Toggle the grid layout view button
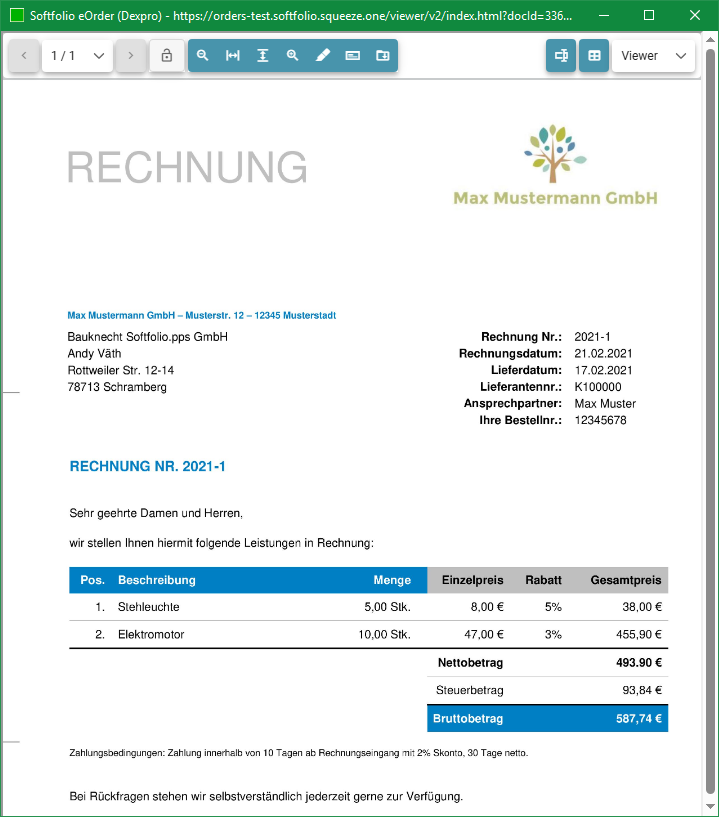Image resolution: width=719 pixels, height=817 pixels. pyautogui.click(x=594, y=56)
